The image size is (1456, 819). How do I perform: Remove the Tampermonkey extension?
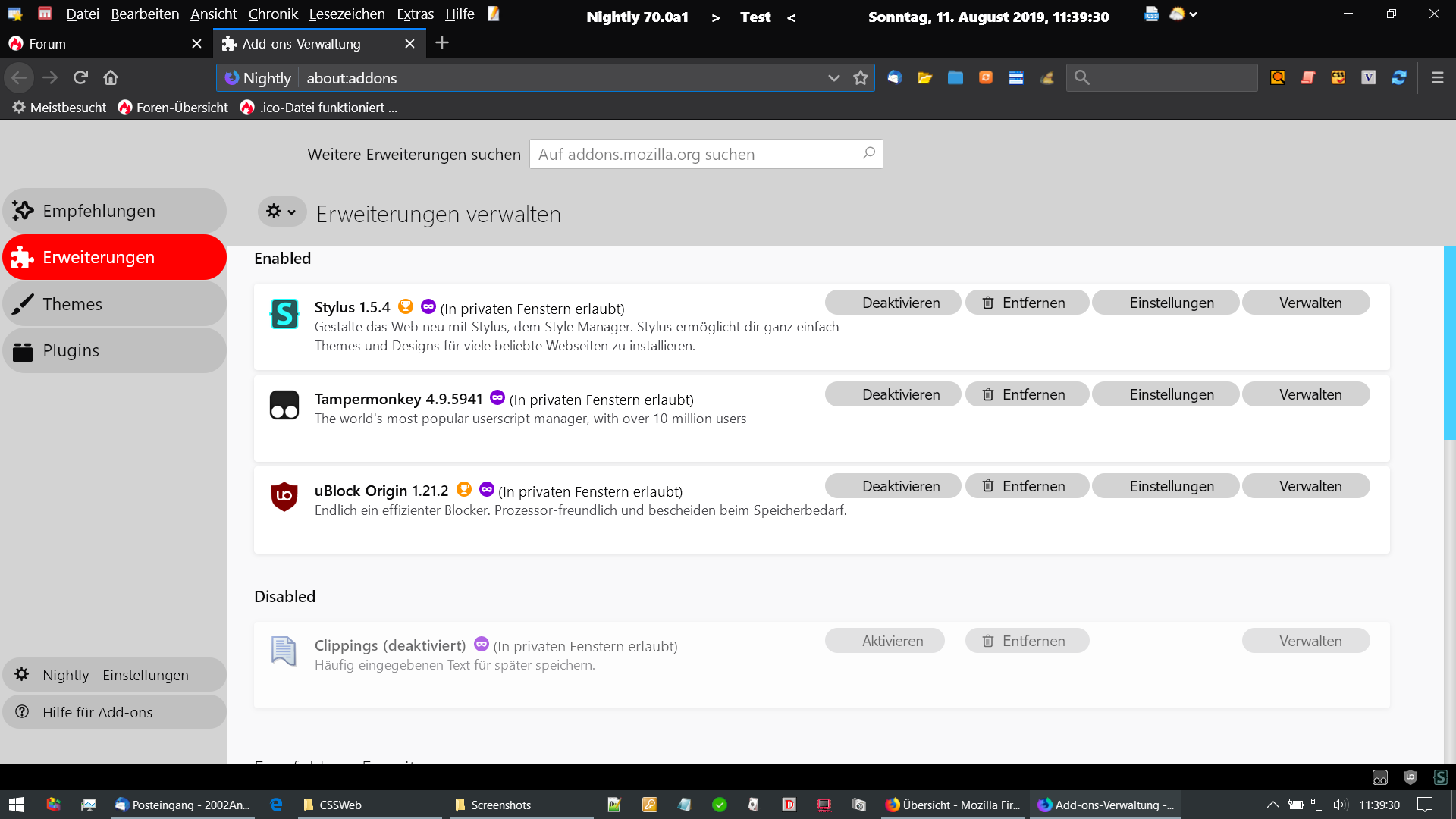(x=1027, y=394)
